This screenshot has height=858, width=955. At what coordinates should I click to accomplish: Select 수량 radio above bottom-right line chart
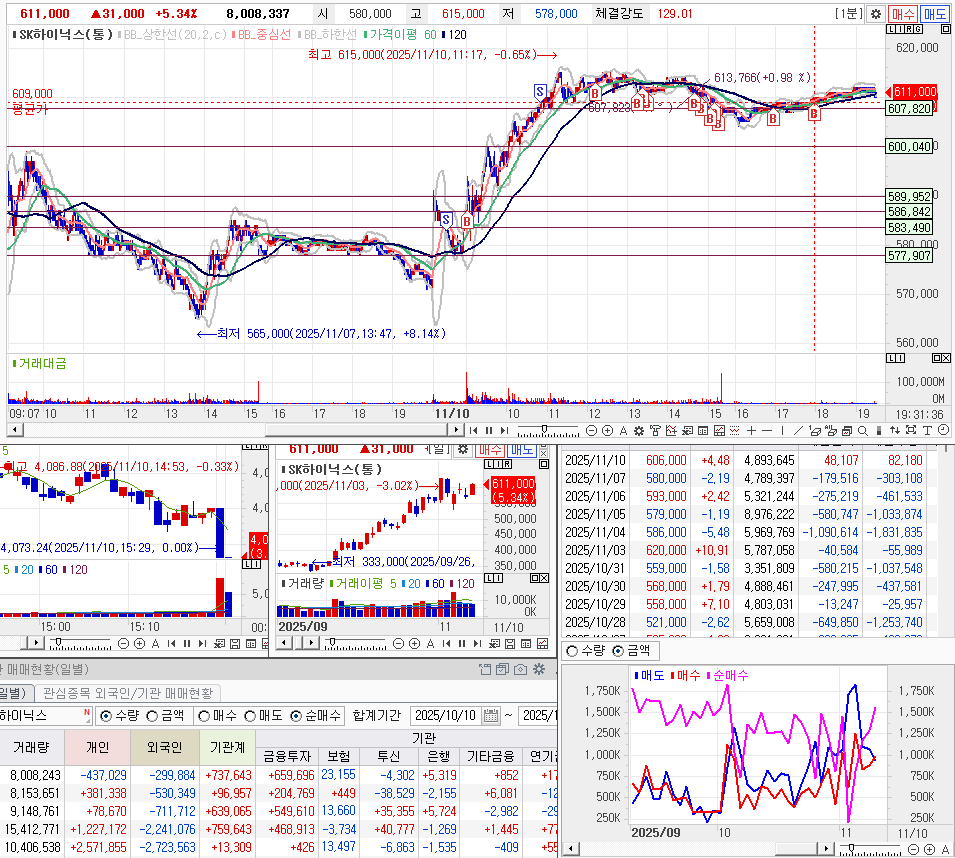(572, 651)
